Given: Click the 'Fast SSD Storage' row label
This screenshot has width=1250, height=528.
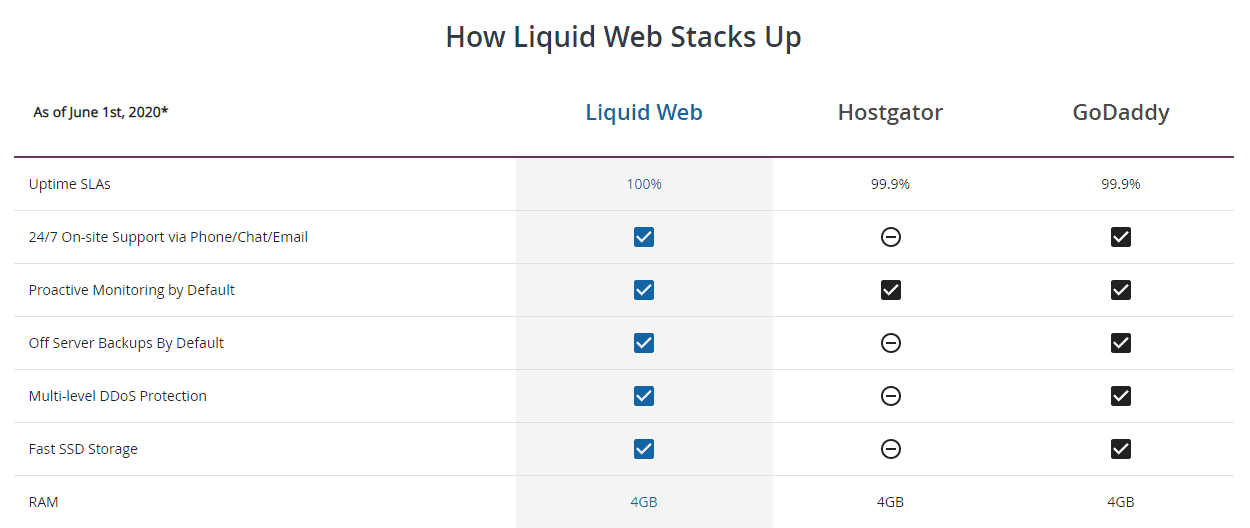Looking at the screenshot, I should [x=83, y=449].
